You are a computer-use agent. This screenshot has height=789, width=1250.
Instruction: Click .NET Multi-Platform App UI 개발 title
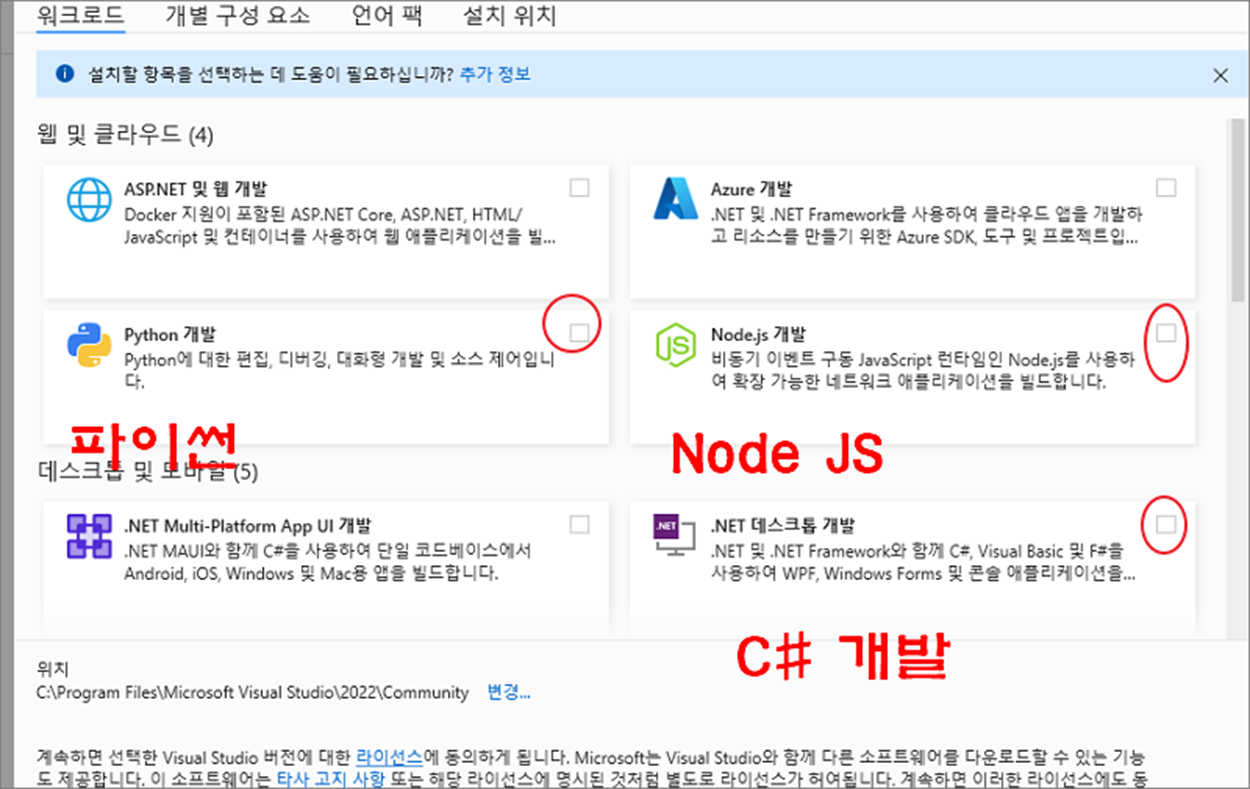point(247,525)
